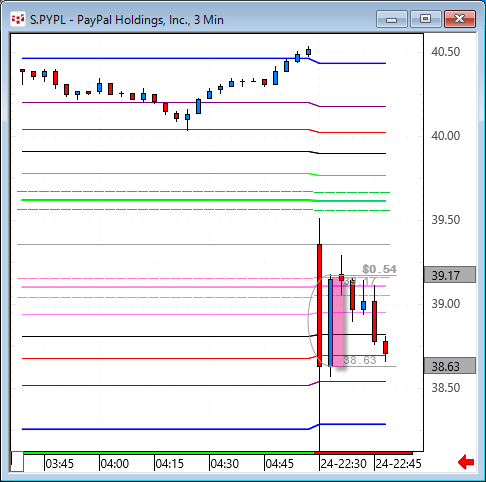Viewport: 486px width, 482px height.
Task: Click the 39.50 price axis label
Action: click(445, 220)
